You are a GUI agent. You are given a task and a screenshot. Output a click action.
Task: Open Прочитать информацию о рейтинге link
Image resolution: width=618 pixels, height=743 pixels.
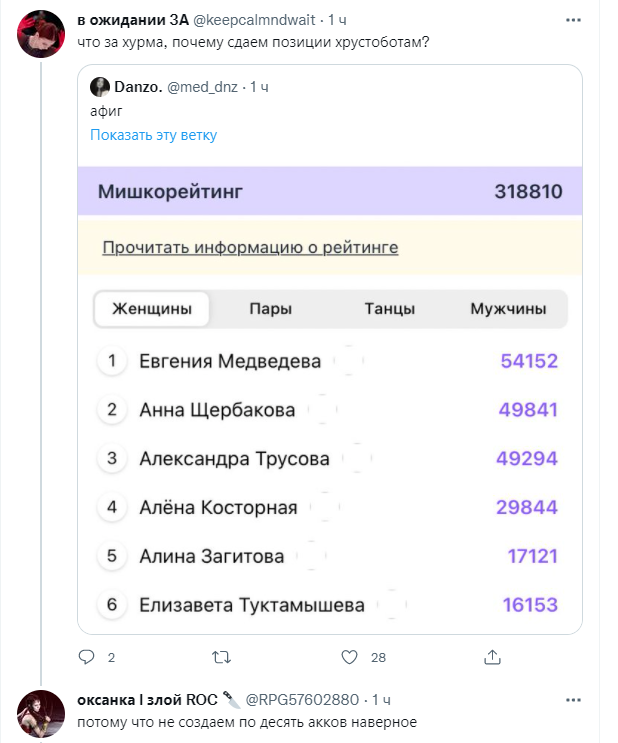pyautogui.click(x=250, y=247)
